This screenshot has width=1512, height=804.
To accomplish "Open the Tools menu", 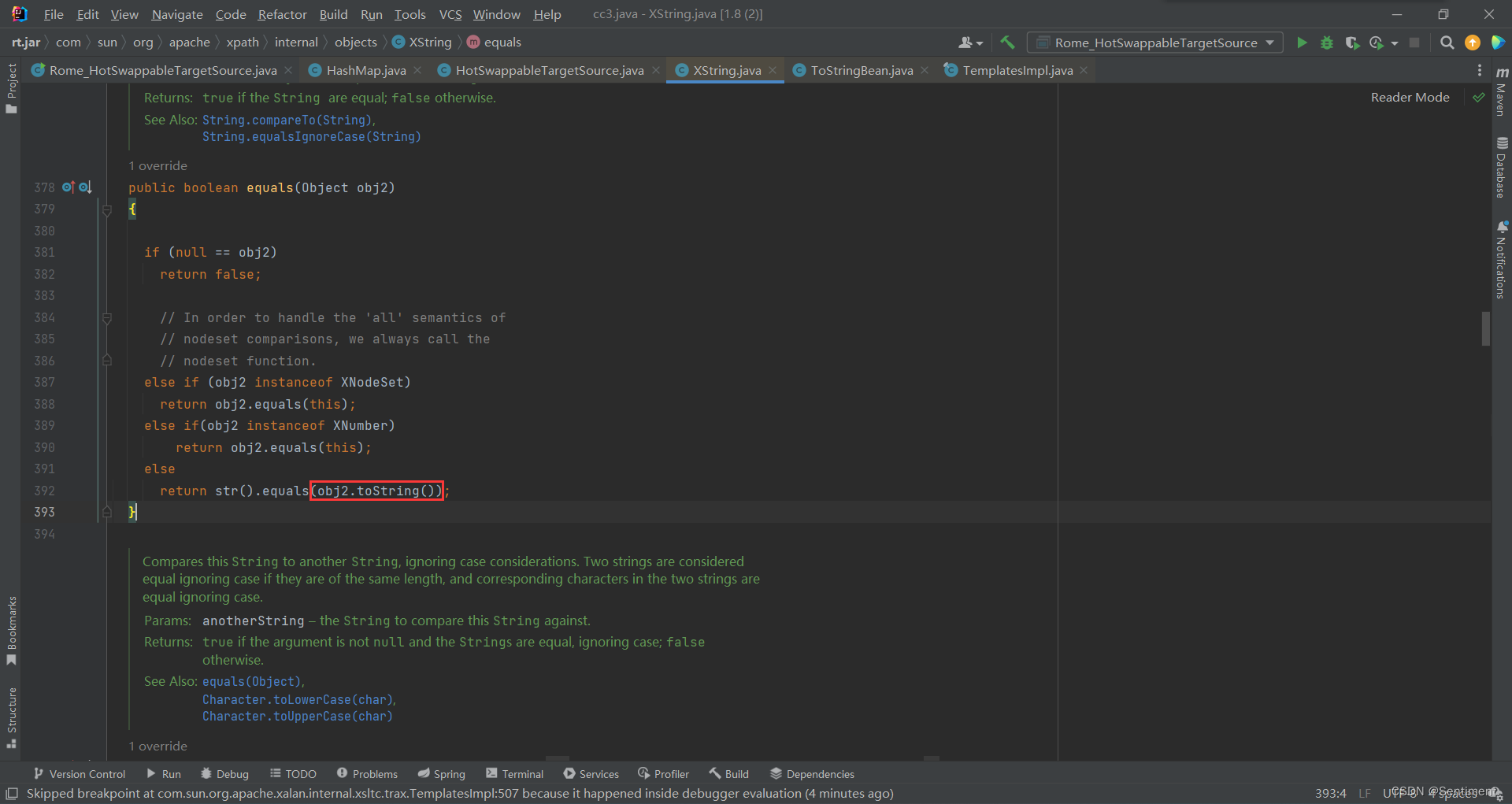I will coord(409,14).
